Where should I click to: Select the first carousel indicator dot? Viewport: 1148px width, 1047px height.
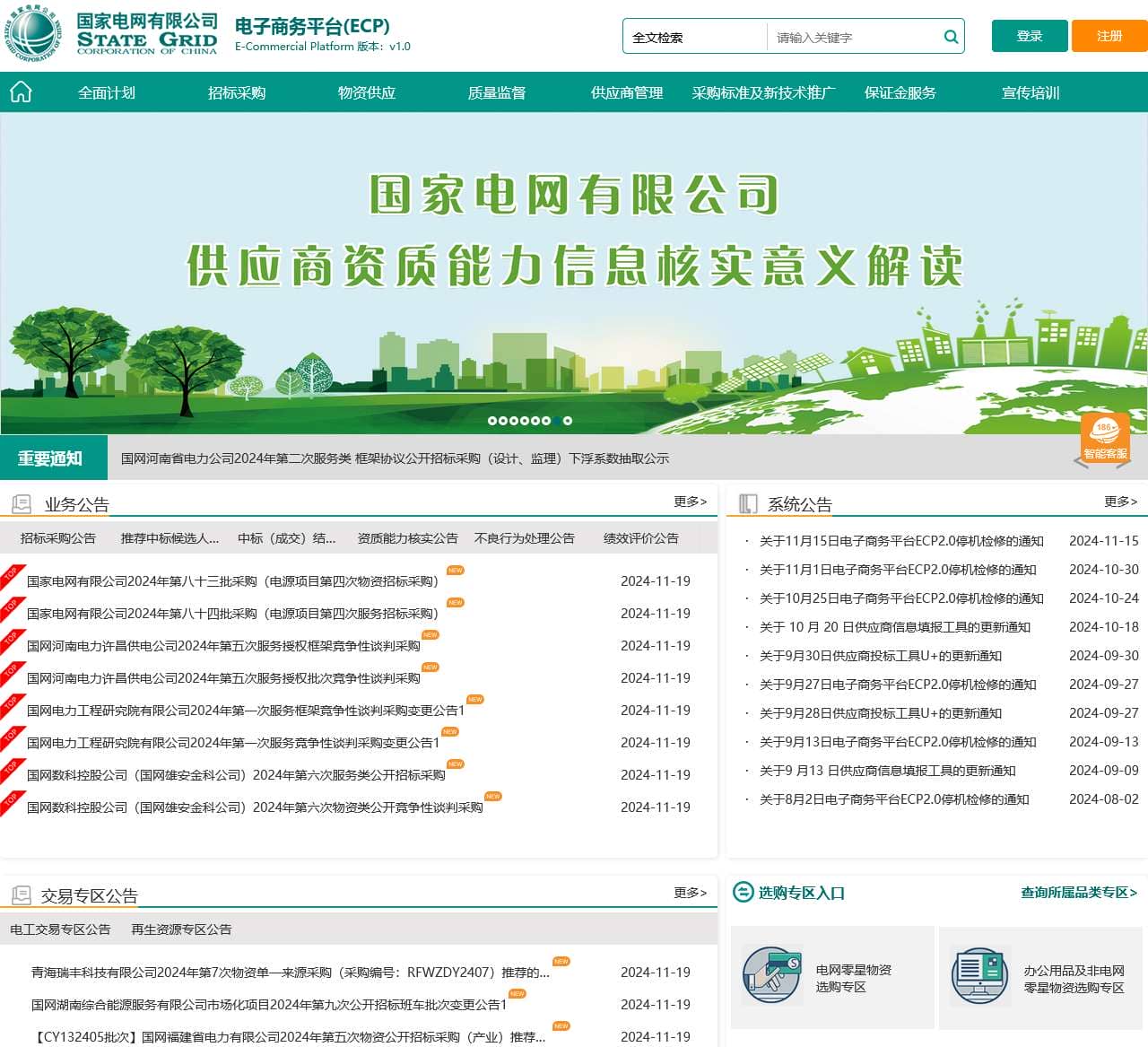pos(491,419)
